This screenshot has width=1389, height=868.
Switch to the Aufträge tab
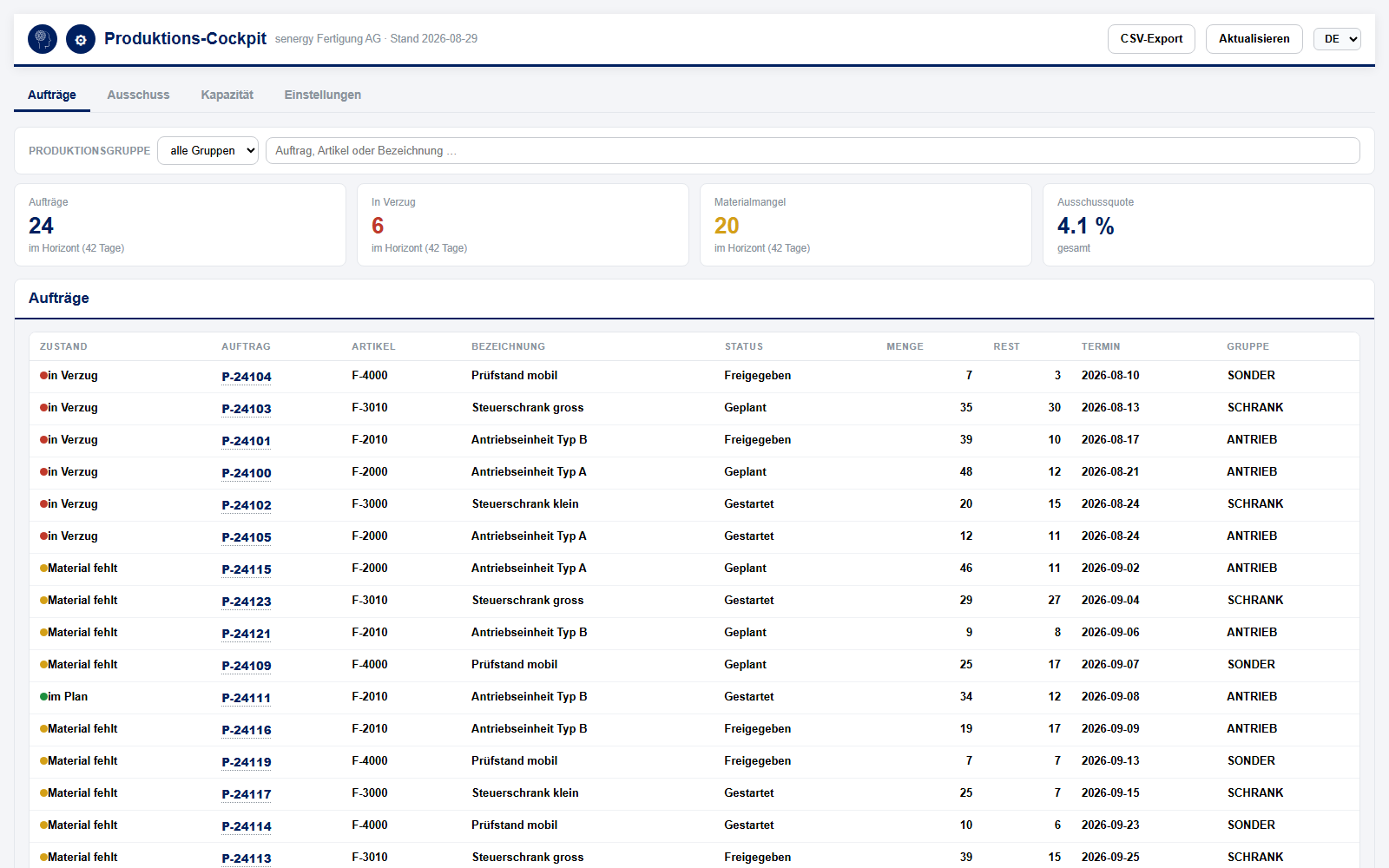(x=52, y=95)
